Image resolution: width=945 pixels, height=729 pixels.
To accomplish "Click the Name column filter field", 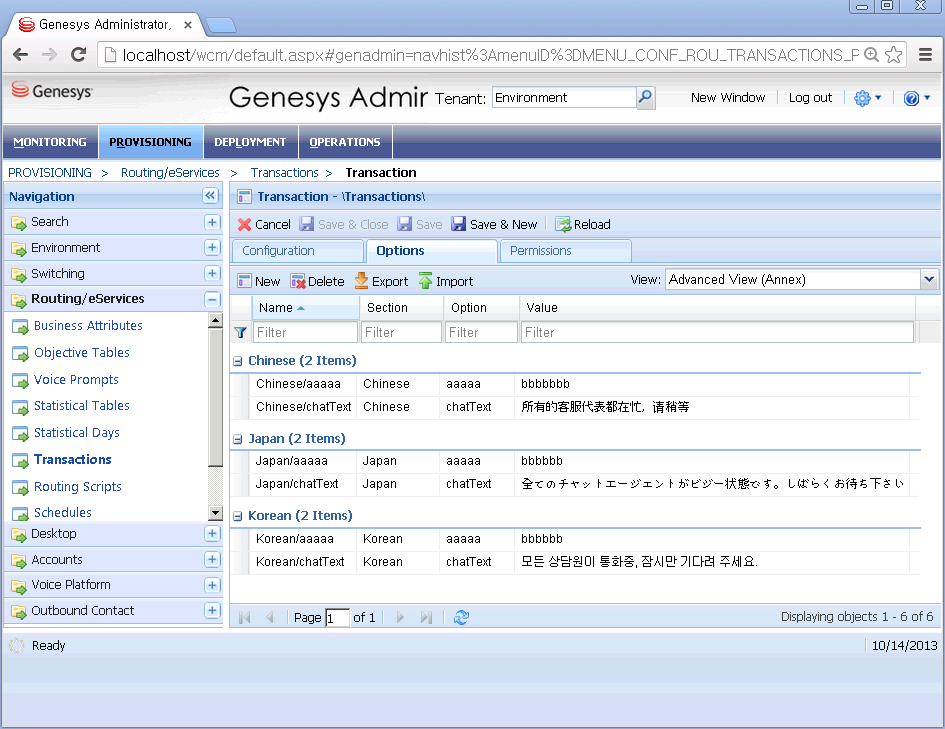I will pyautogui.click(x=306, y=333).
